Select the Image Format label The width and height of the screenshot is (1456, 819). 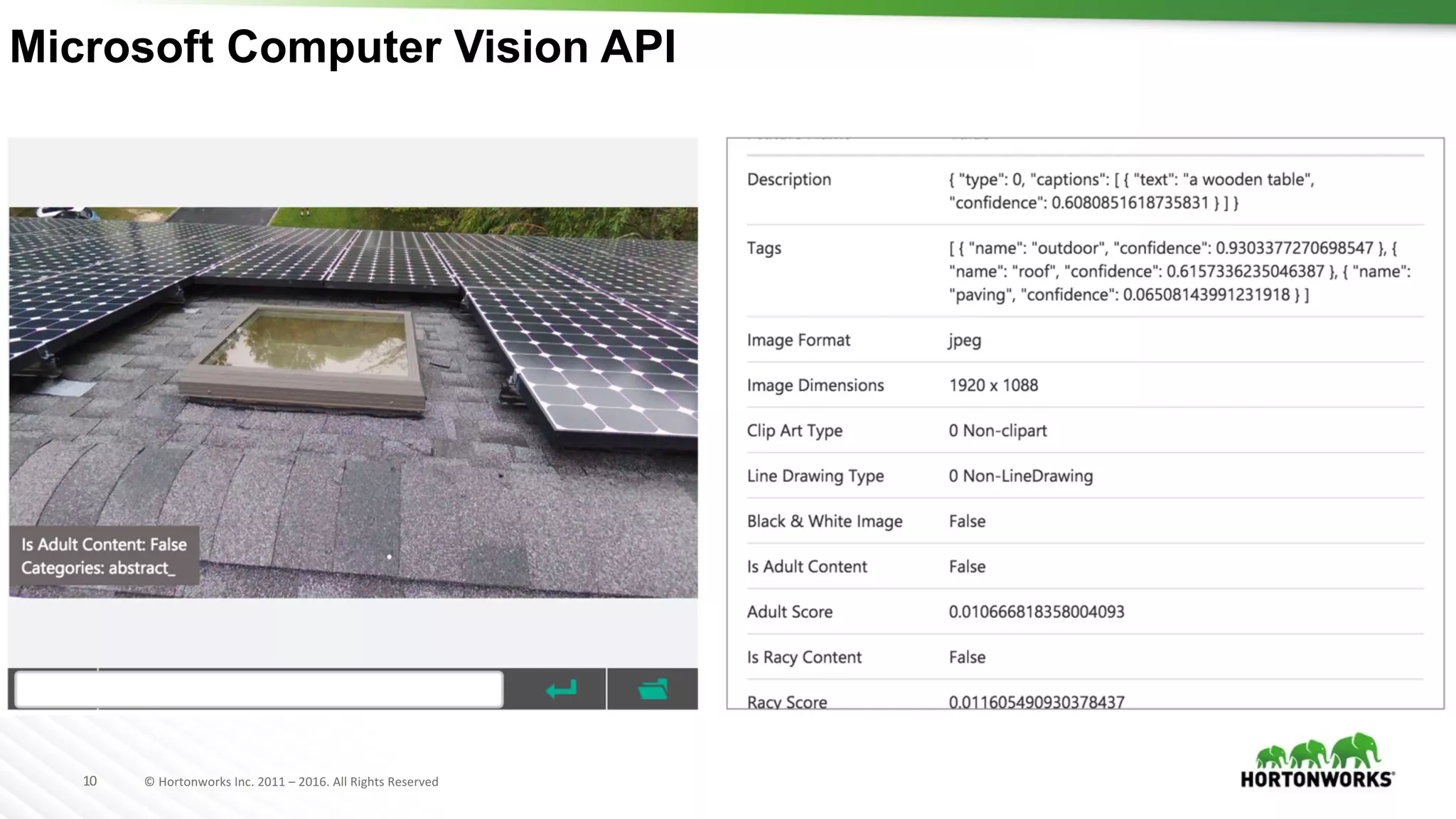coord(798,340)
